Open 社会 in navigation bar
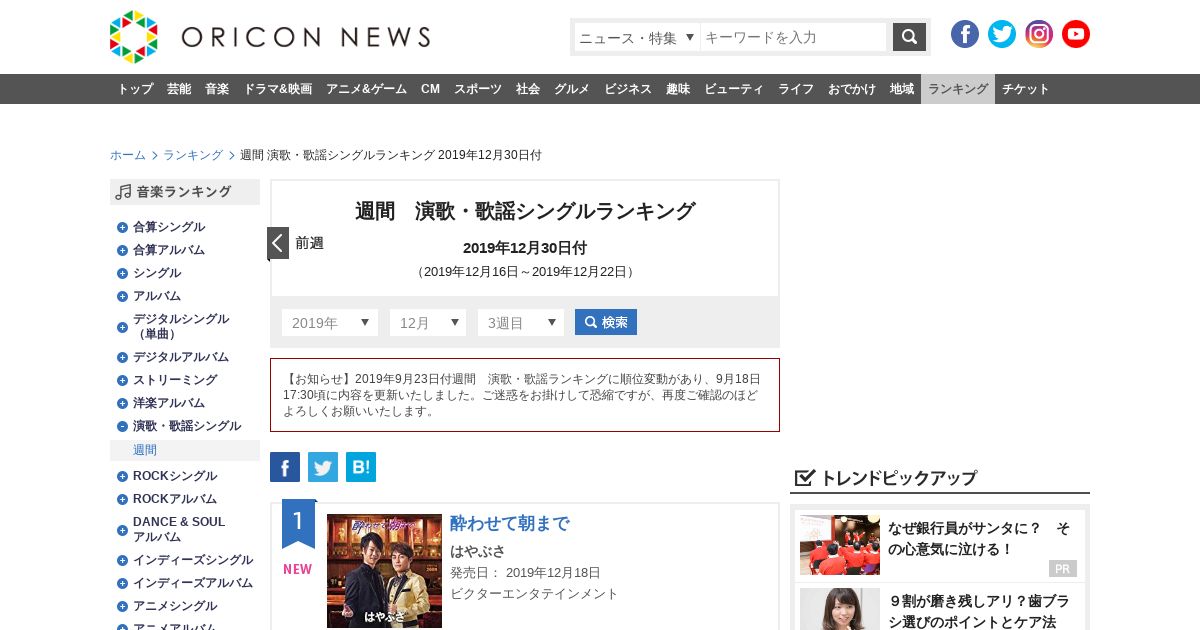Image resolution: width=1200 pixels, height=630 pixels. click(x=528, y=89)
